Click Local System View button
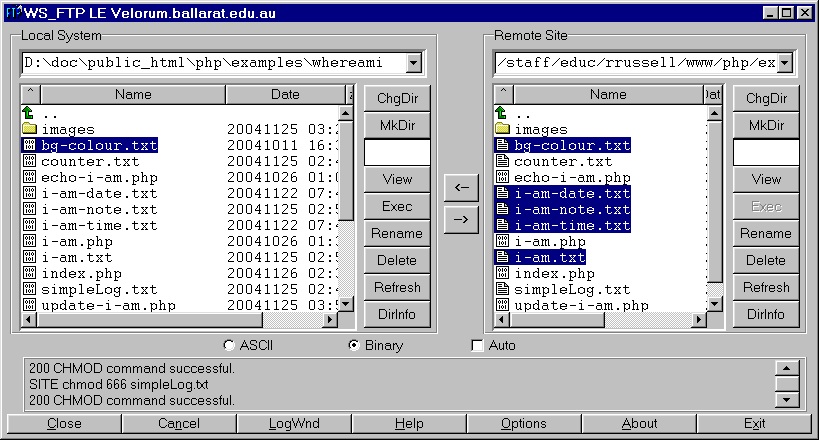The image size is (819, 440). click(397, 179)
